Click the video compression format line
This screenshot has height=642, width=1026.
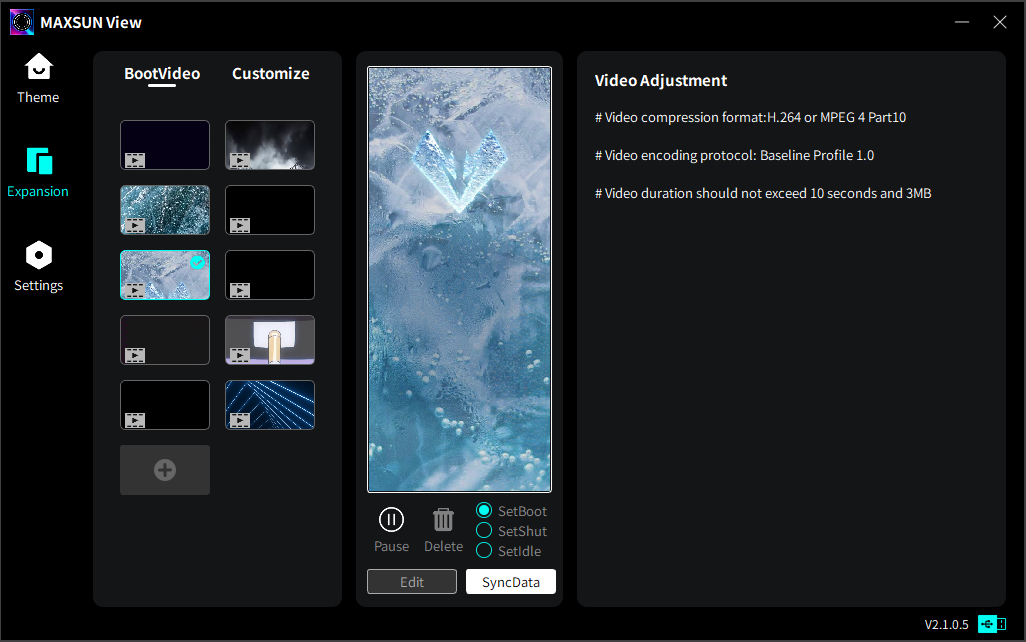tap(751, 118)
